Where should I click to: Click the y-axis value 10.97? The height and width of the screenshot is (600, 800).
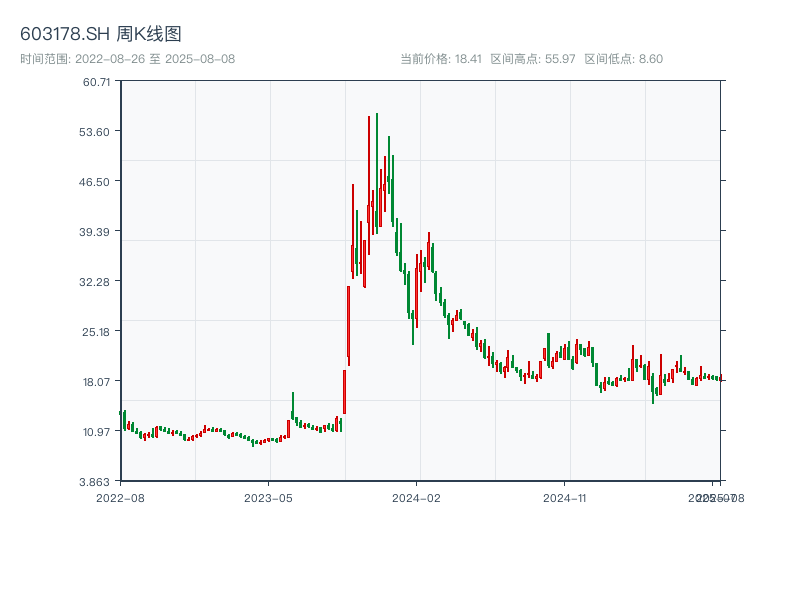(x=96, y=432)
